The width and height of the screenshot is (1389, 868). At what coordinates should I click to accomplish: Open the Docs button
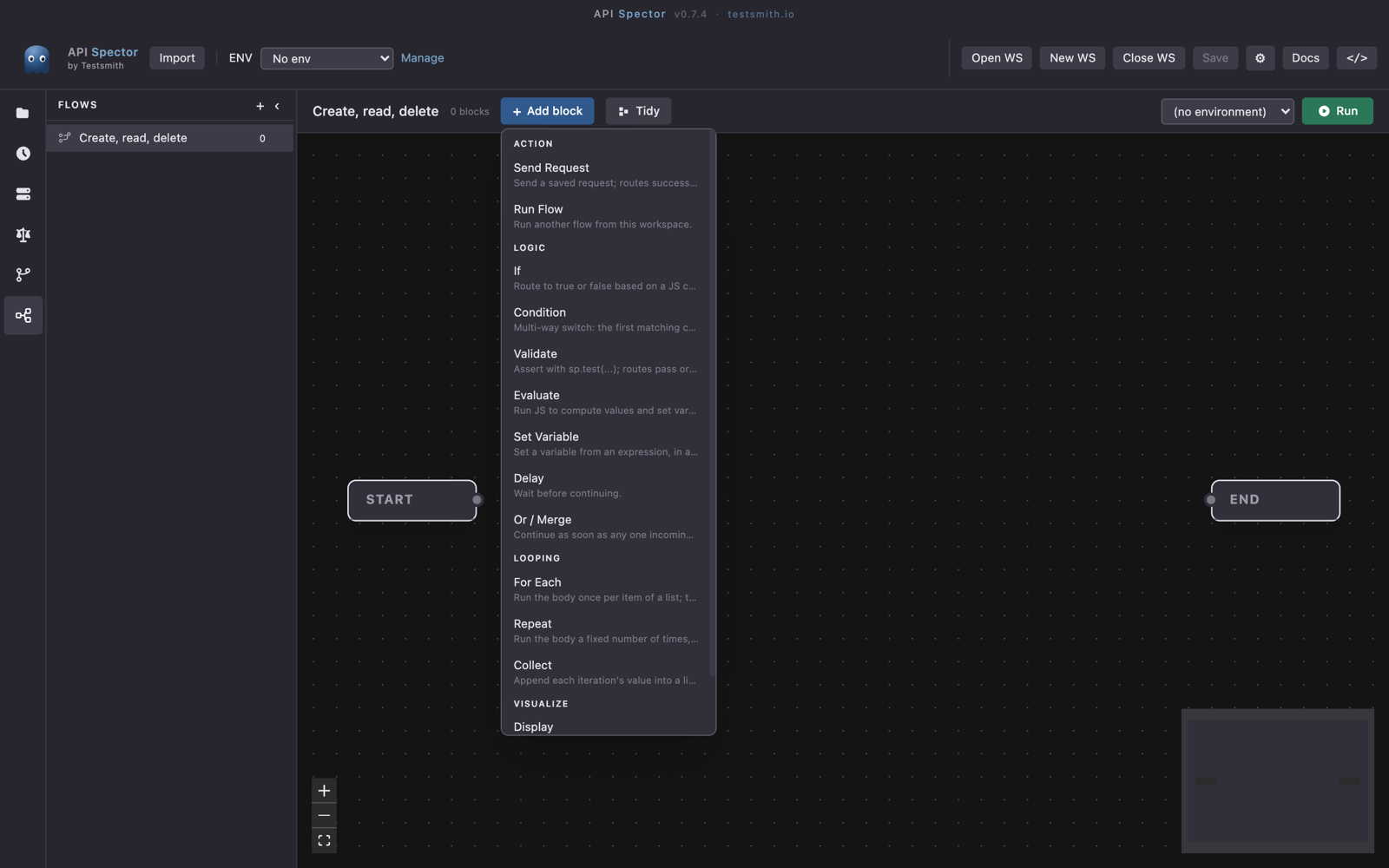(x=1305, y=58)
